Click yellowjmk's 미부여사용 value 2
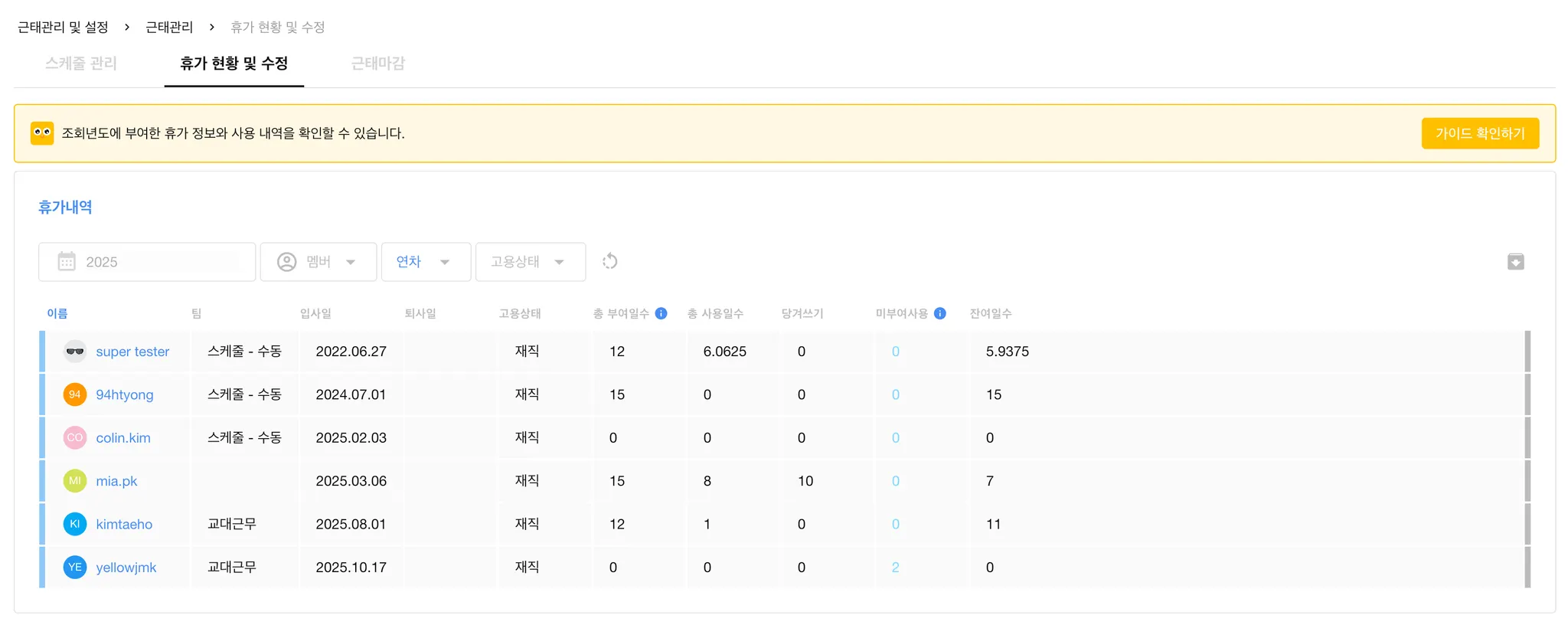 coord(895,568)
